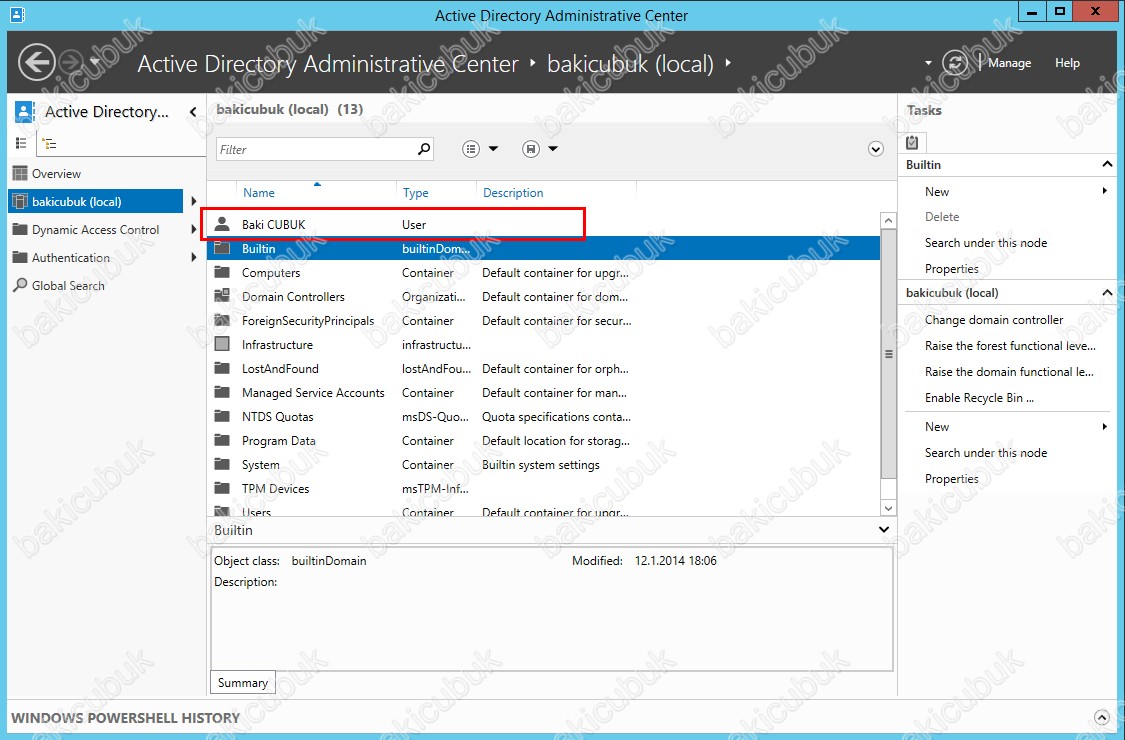Open the Help menu

(x=1067, y=62)
